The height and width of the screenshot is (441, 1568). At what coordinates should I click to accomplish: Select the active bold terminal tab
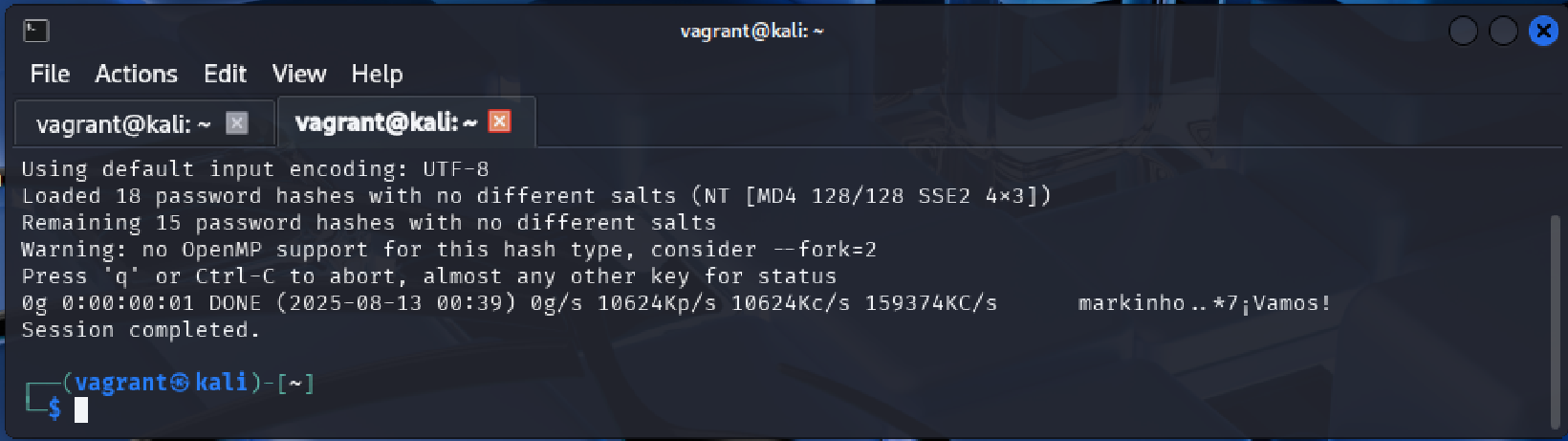coord(385,122)
